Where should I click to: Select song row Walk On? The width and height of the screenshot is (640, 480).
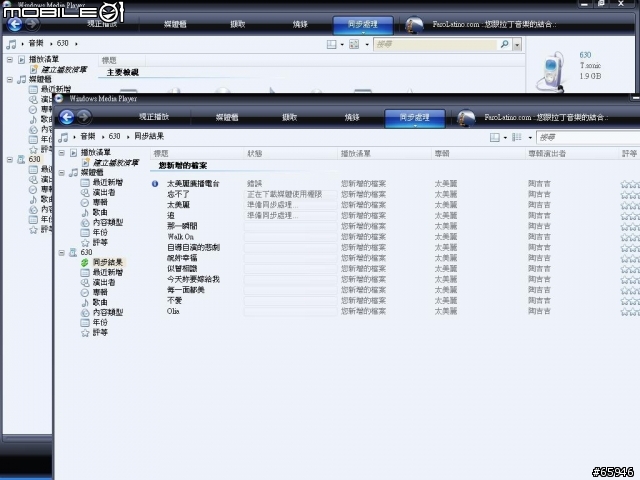tap(180, 237)
